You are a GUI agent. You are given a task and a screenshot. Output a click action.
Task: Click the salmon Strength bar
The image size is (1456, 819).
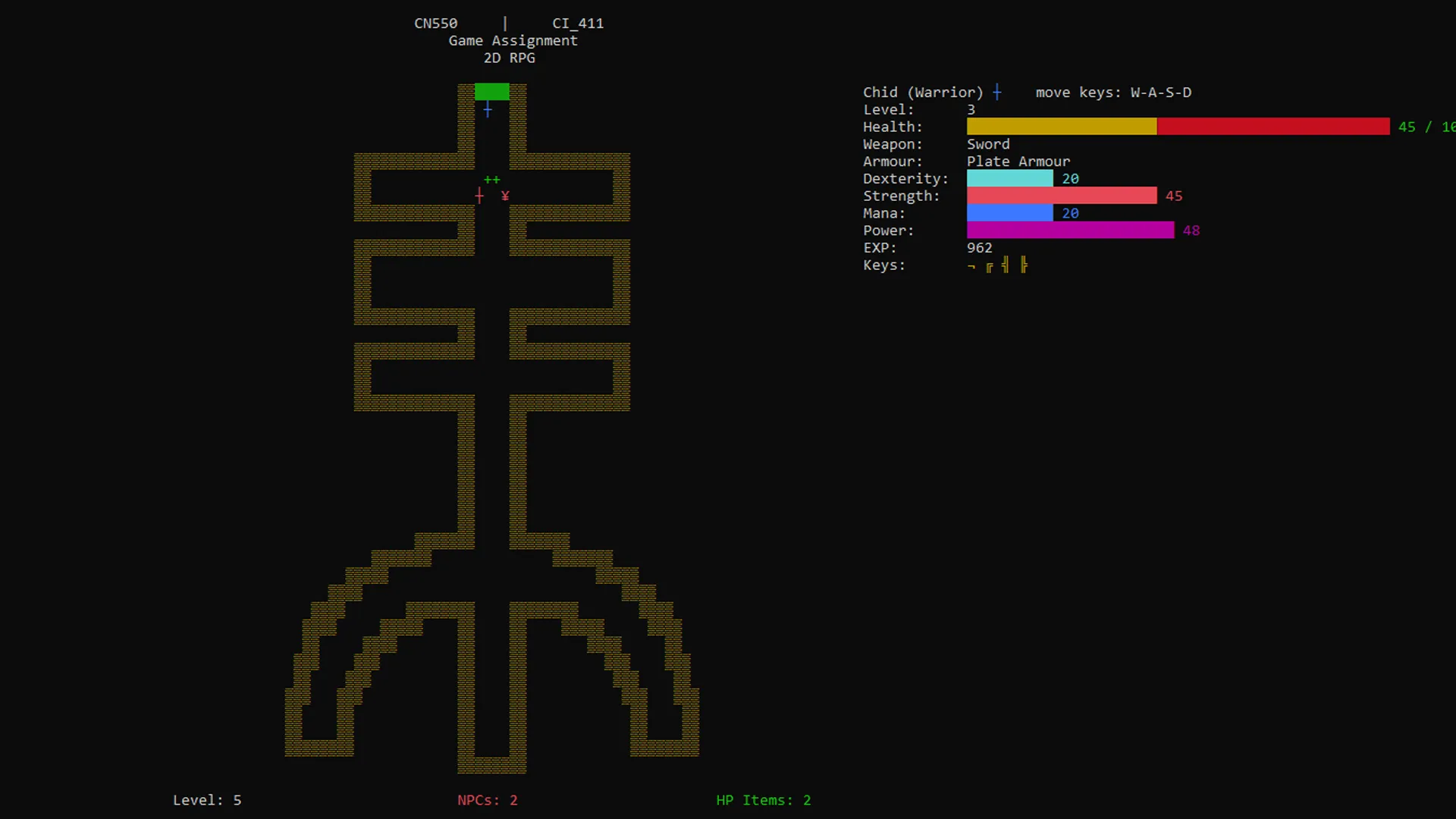[1062, 196]
